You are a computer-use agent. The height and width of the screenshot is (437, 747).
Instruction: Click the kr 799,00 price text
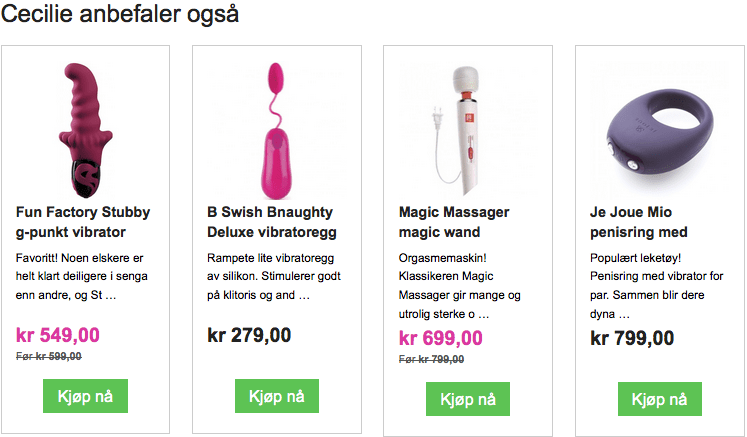click(632, 338)
